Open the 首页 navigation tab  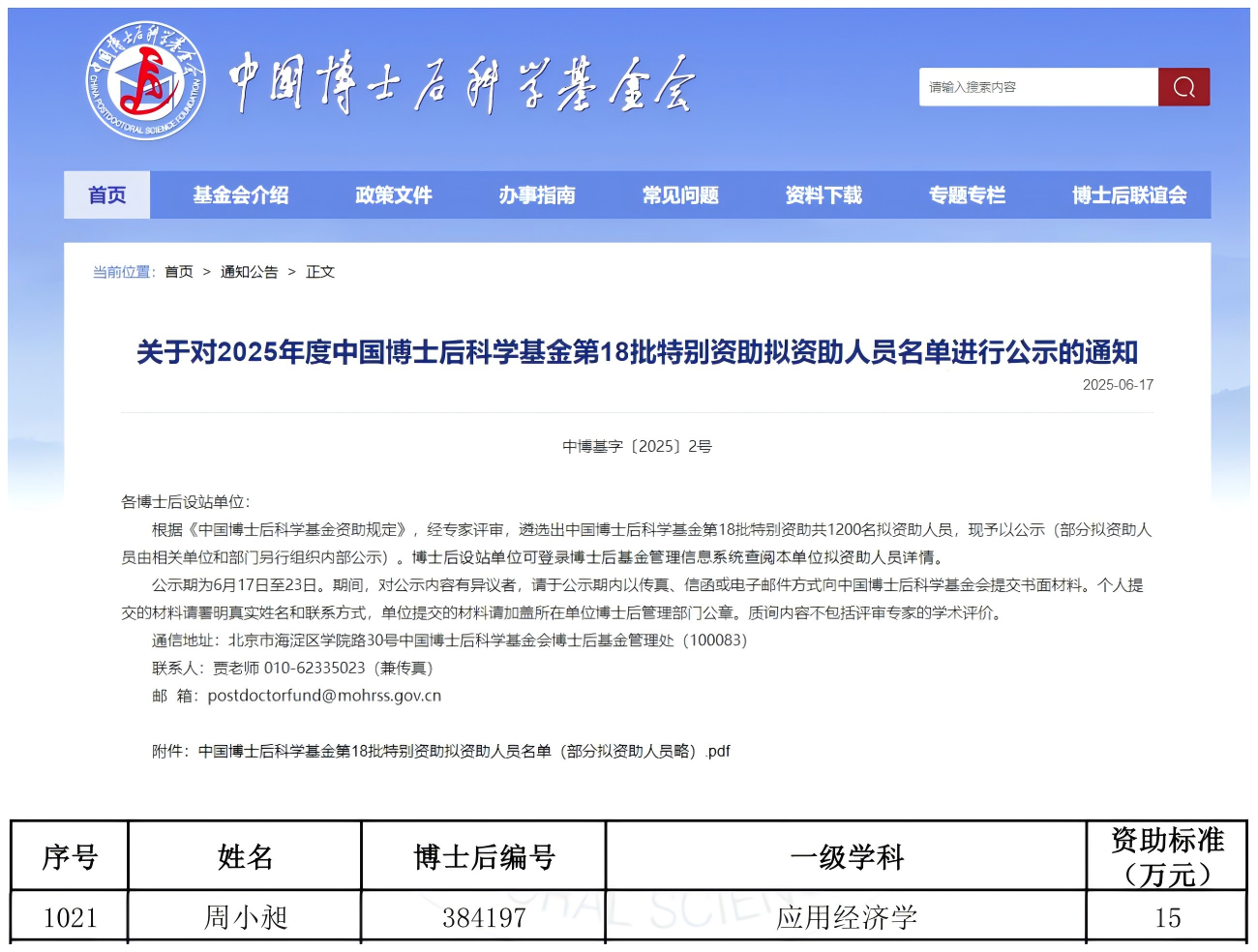coord(107,195)
